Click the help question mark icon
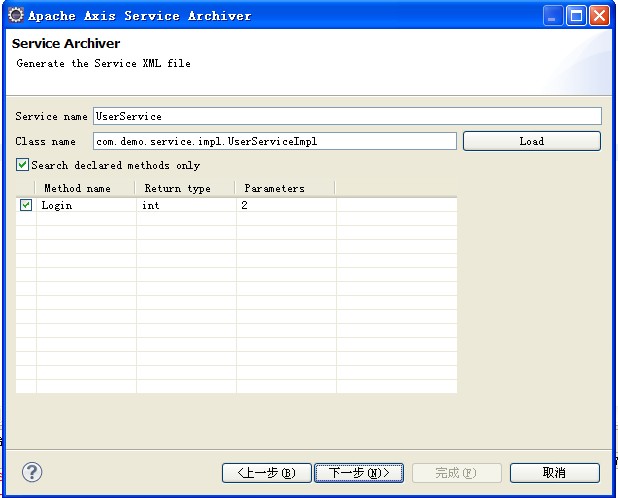The height and width of the screenshot is (498, 618). pyautogui.click(x=32, y=472)
